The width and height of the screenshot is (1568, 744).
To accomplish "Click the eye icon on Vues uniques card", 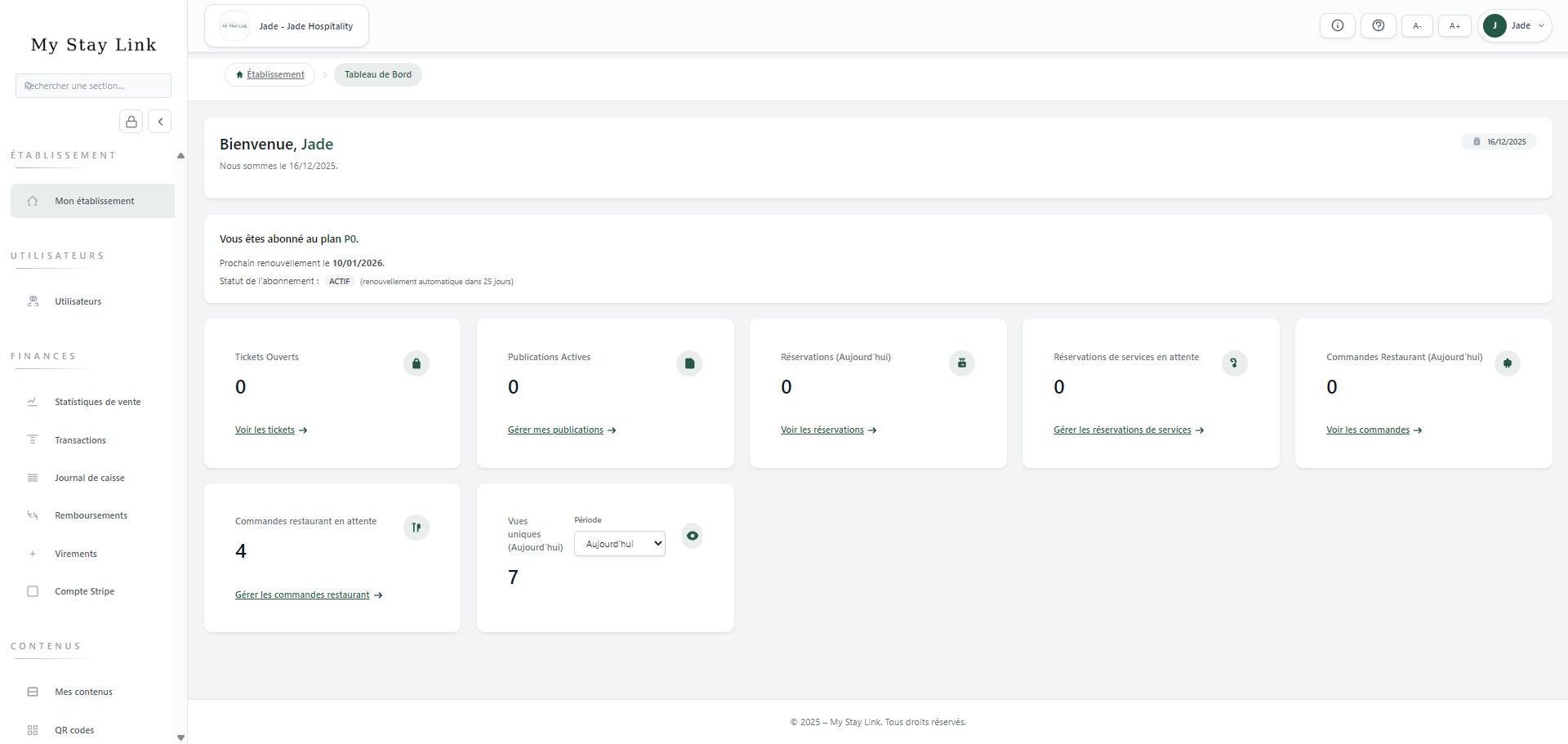I will (x=692, y=536).
